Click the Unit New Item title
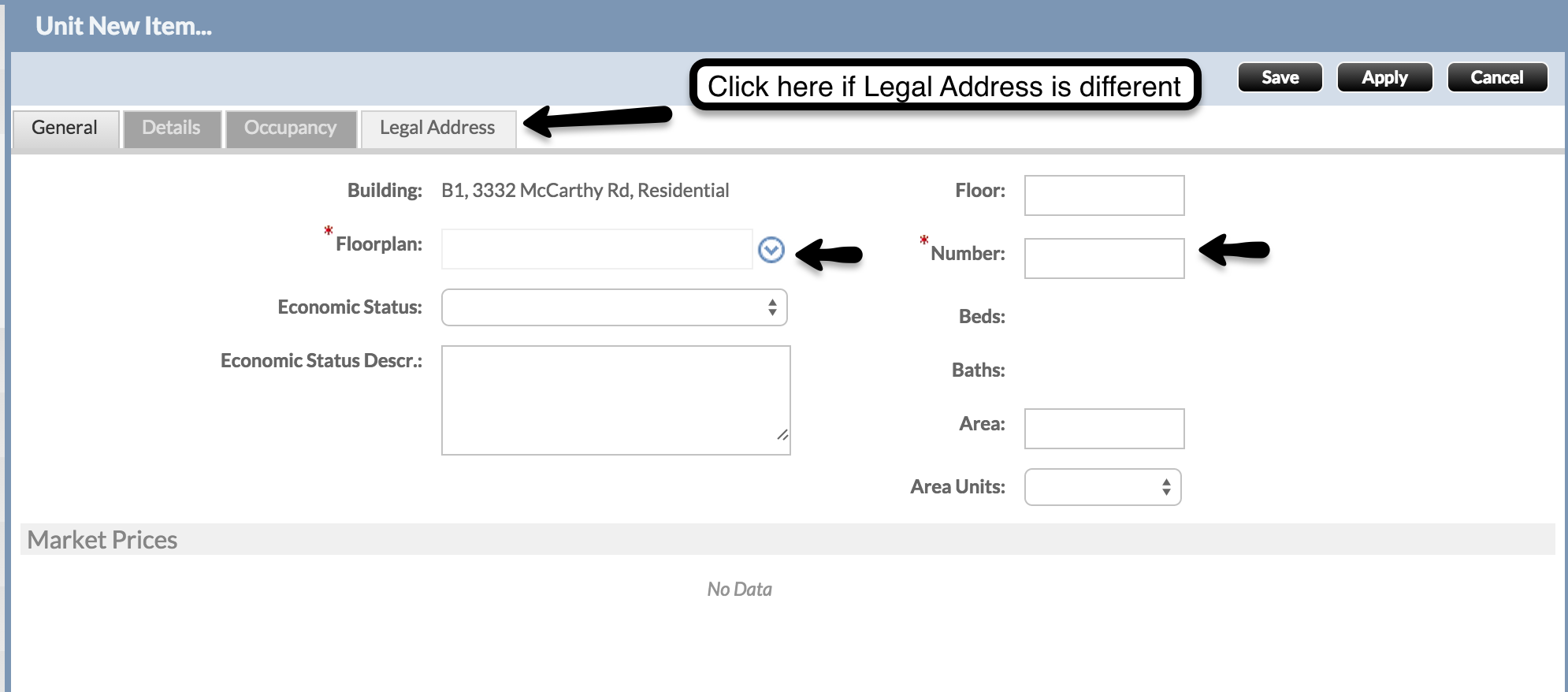The width and height of the screenshot is (1568, 692). coord(124,26)
